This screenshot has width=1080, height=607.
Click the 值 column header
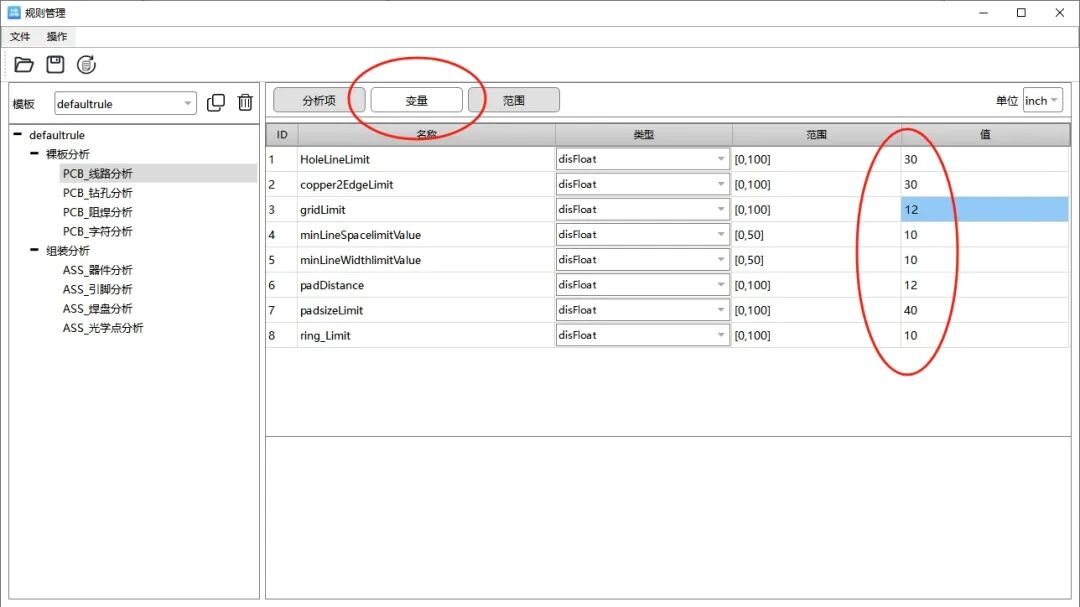coord(985,134)
